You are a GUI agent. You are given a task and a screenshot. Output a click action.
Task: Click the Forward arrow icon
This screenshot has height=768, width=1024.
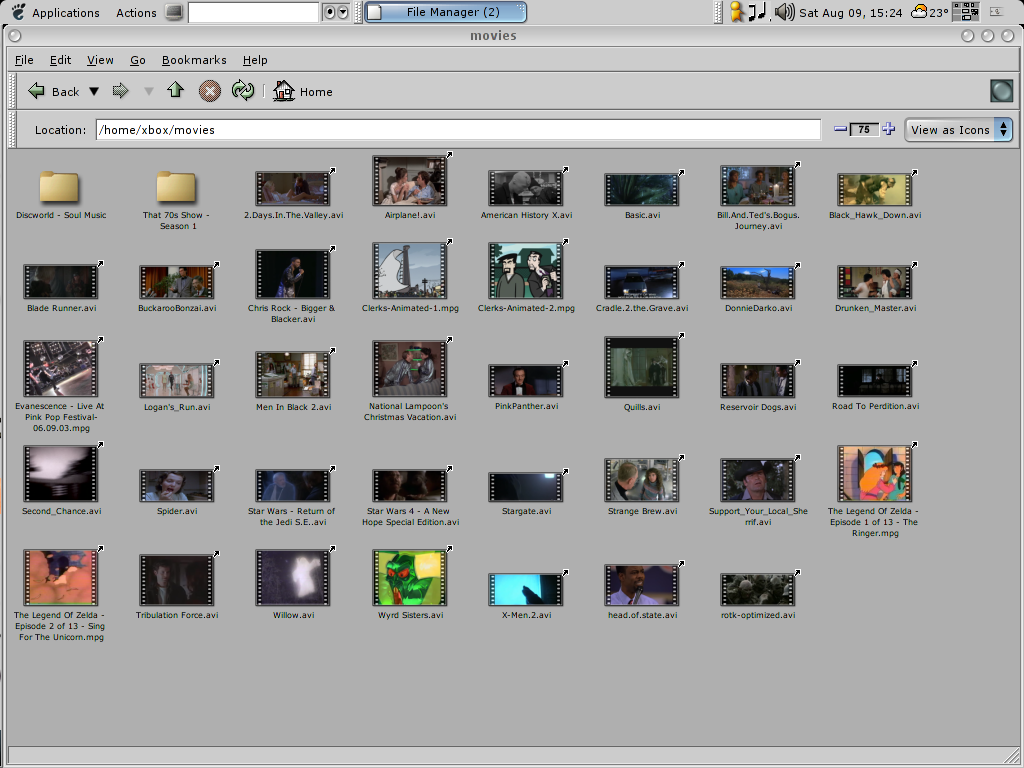120,91
